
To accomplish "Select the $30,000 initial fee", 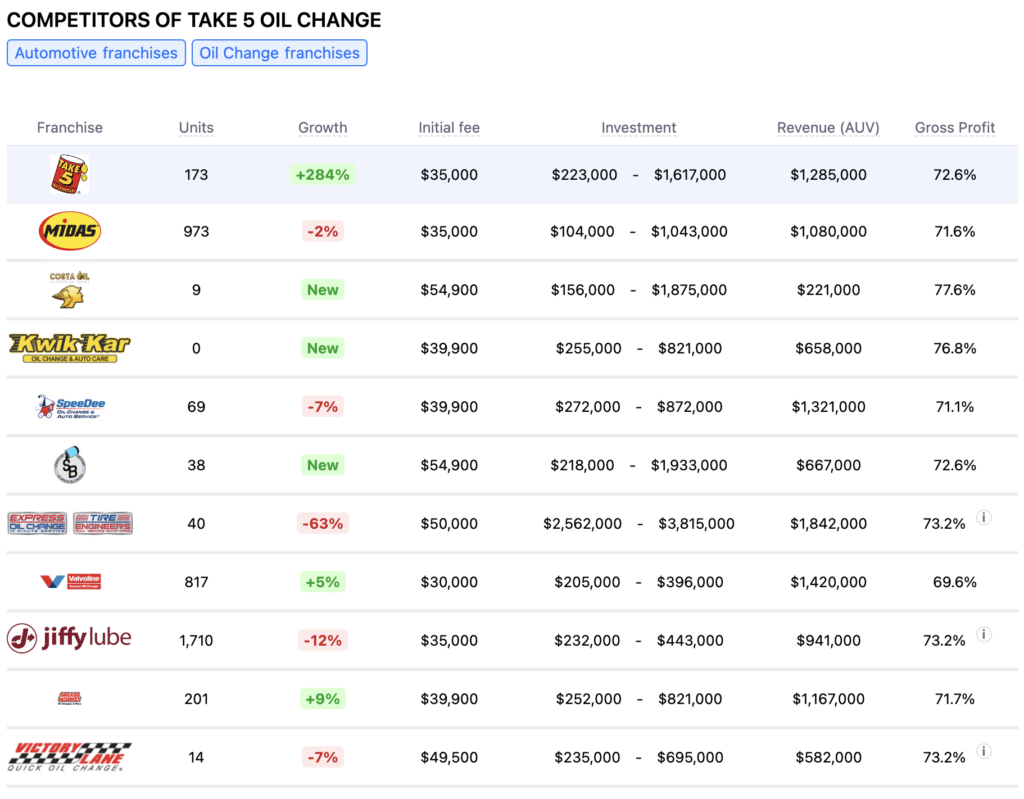I will pyautogui.click(x=449, y=582).
